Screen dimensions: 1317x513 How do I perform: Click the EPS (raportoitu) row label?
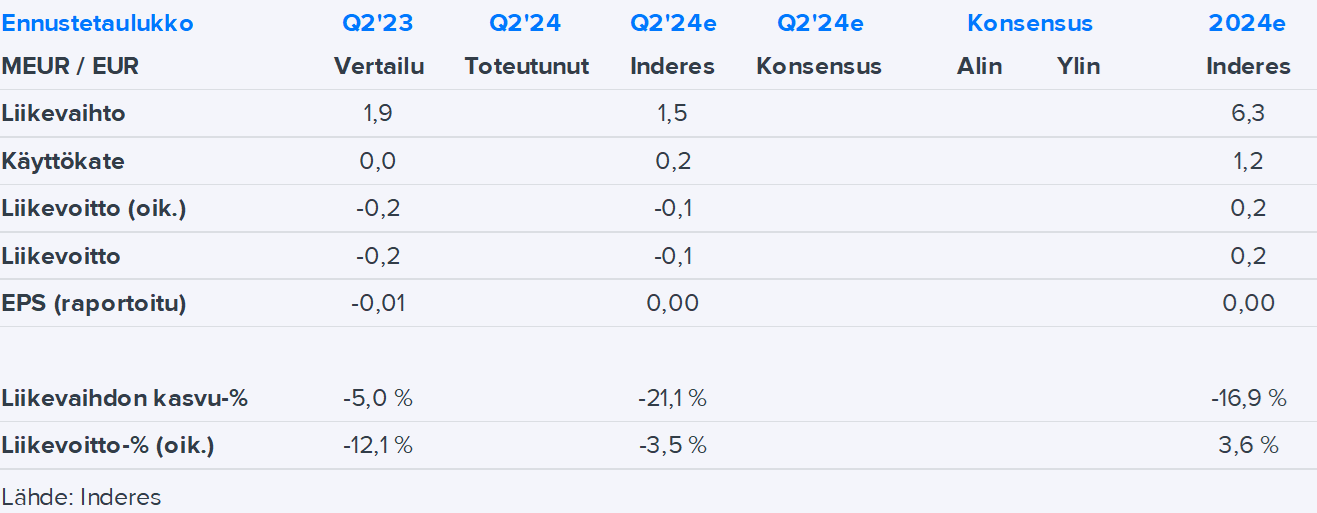coord(94,303)
